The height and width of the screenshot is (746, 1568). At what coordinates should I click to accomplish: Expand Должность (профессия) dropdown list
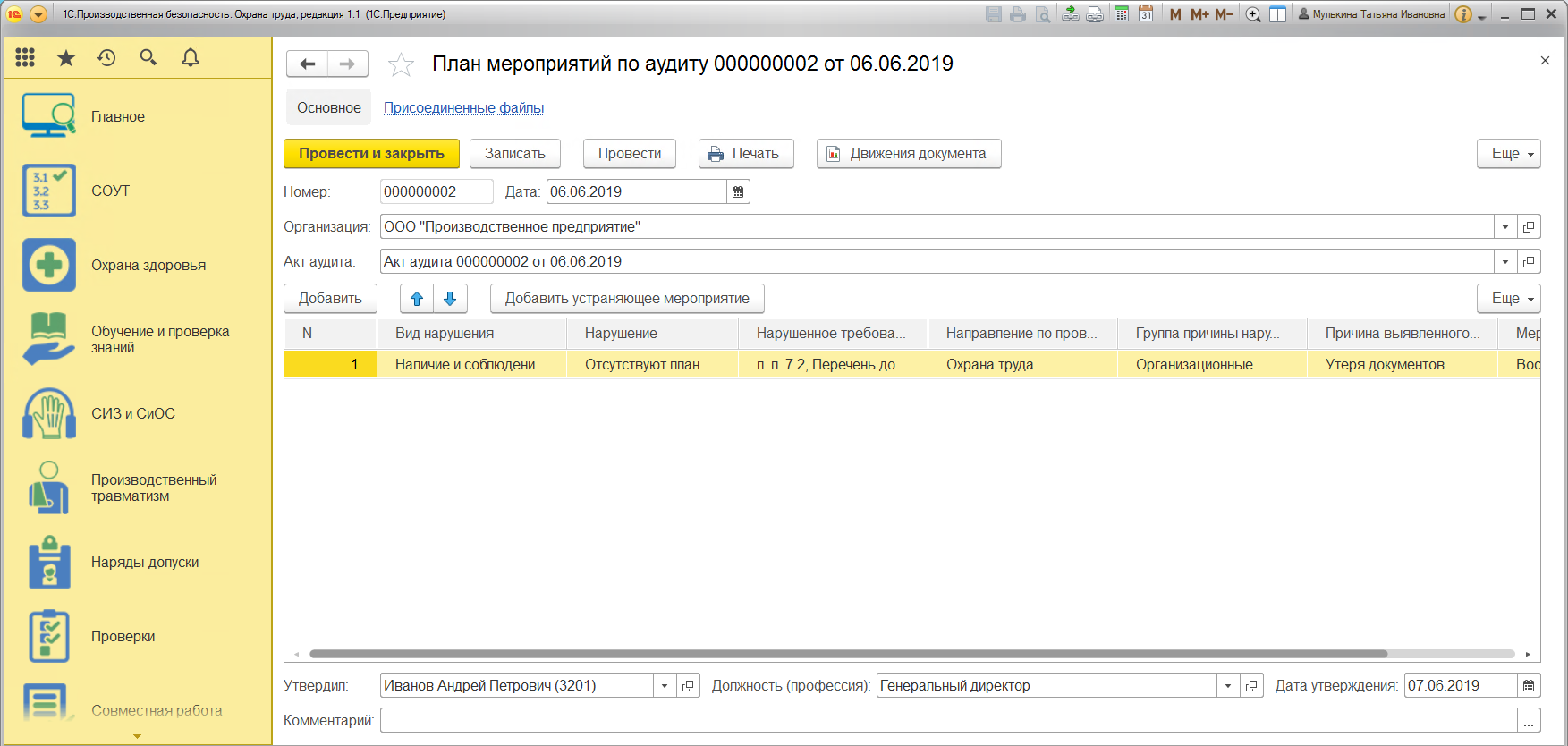pyautogui.click(x=1228, y=686)
